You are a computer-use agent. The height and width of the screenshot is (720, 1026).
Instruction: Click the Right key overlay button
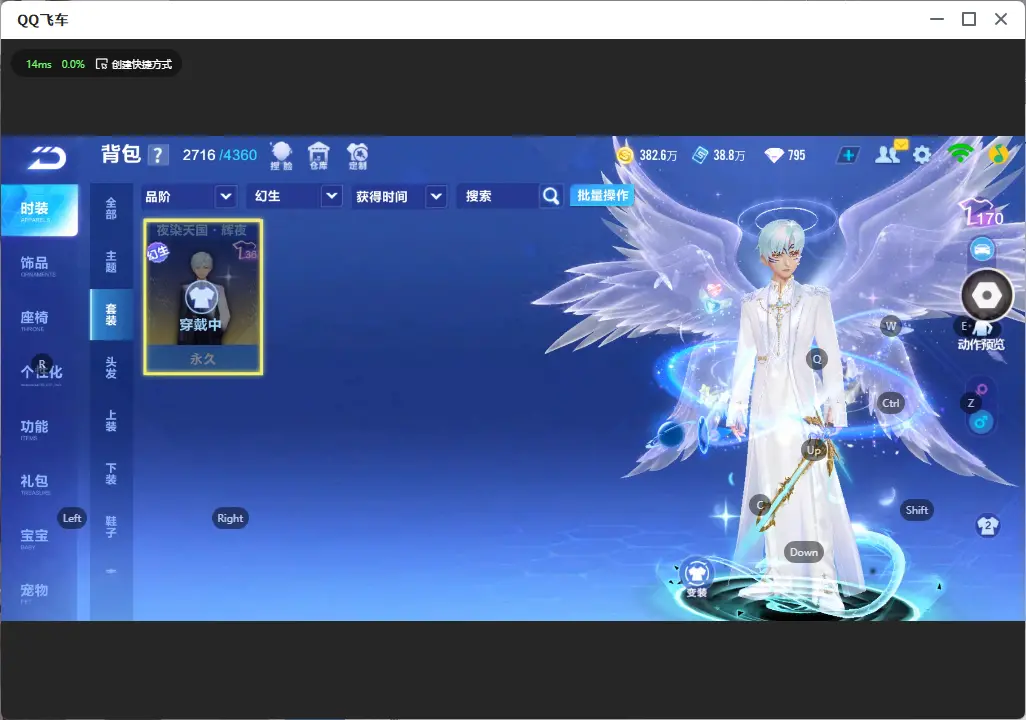[230, 518]
